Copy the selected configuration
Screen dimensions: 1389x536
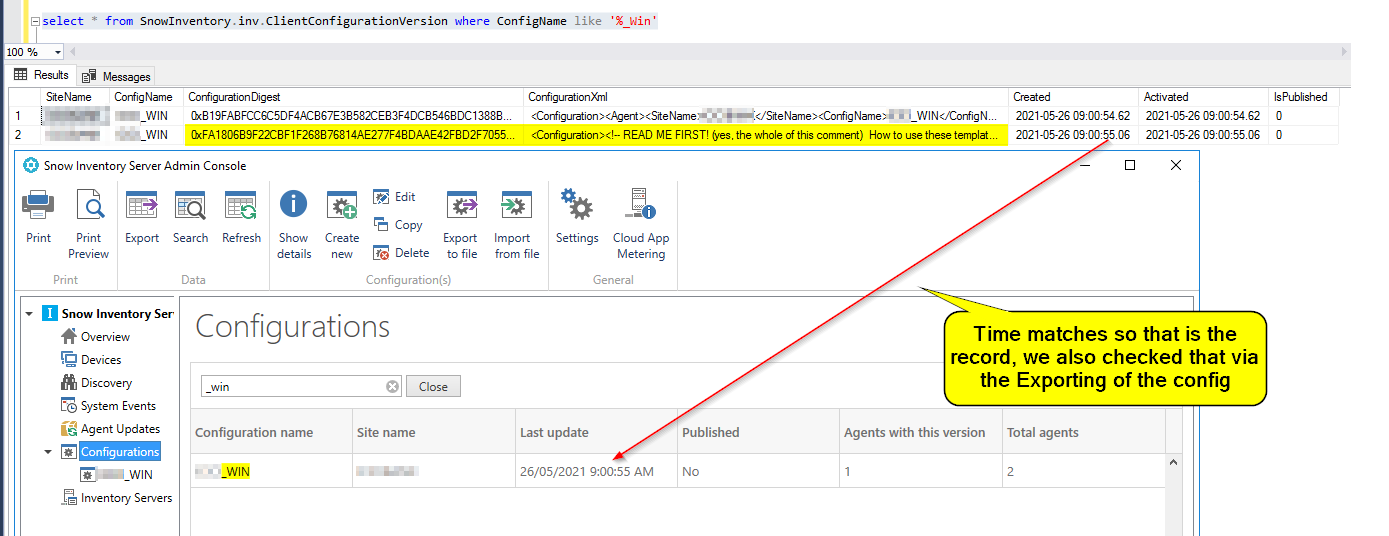399,225
